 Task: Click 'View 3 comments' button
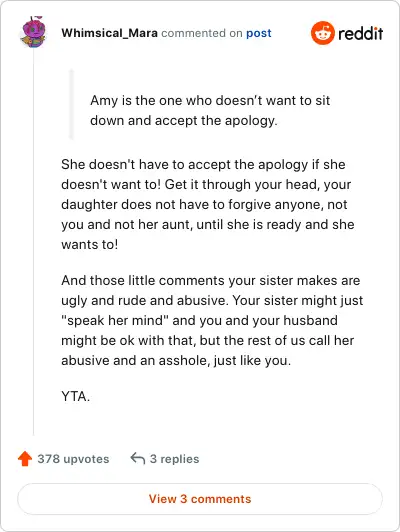point(200,499)
